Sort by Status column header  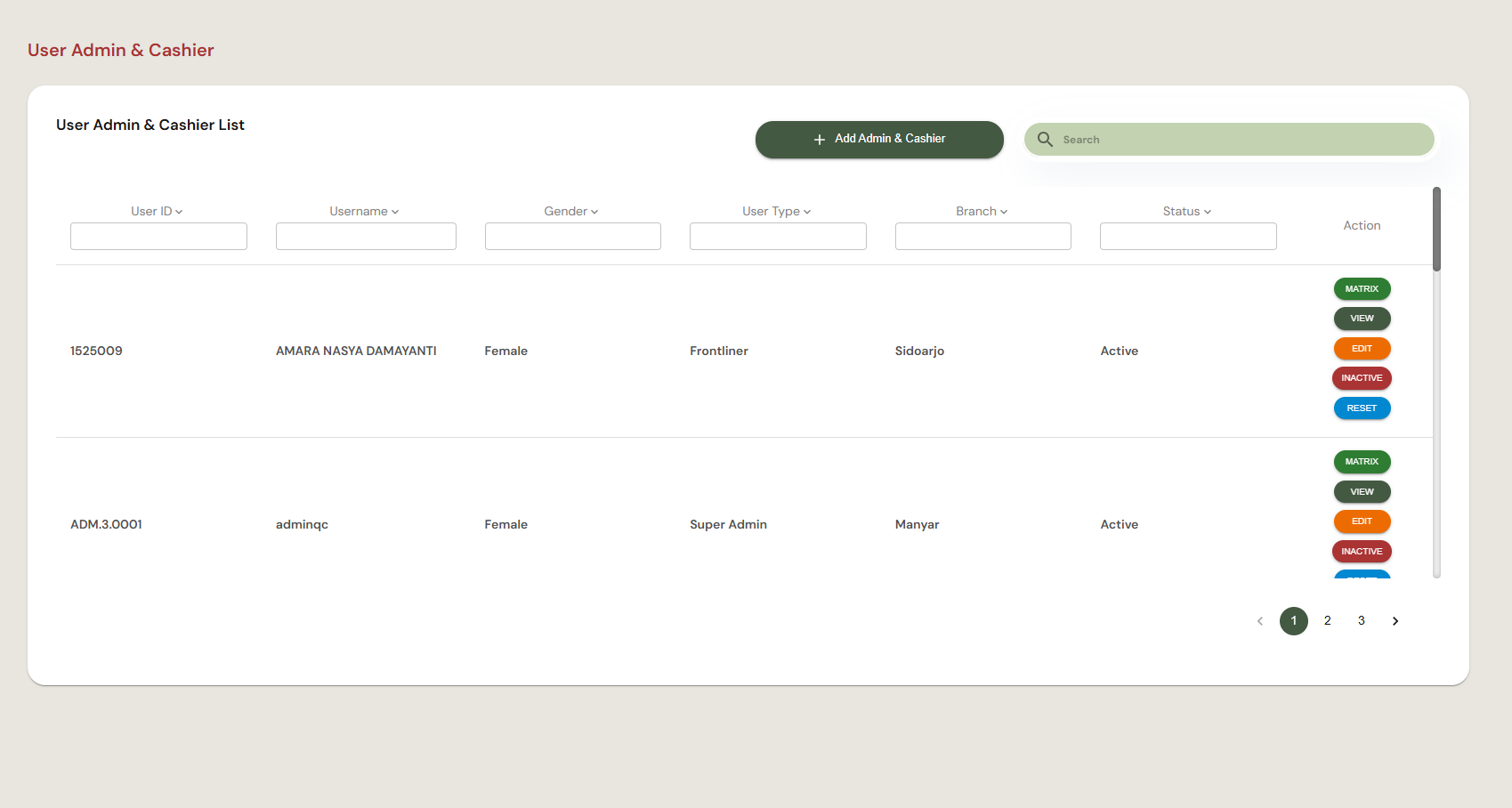coord(1187,212)
